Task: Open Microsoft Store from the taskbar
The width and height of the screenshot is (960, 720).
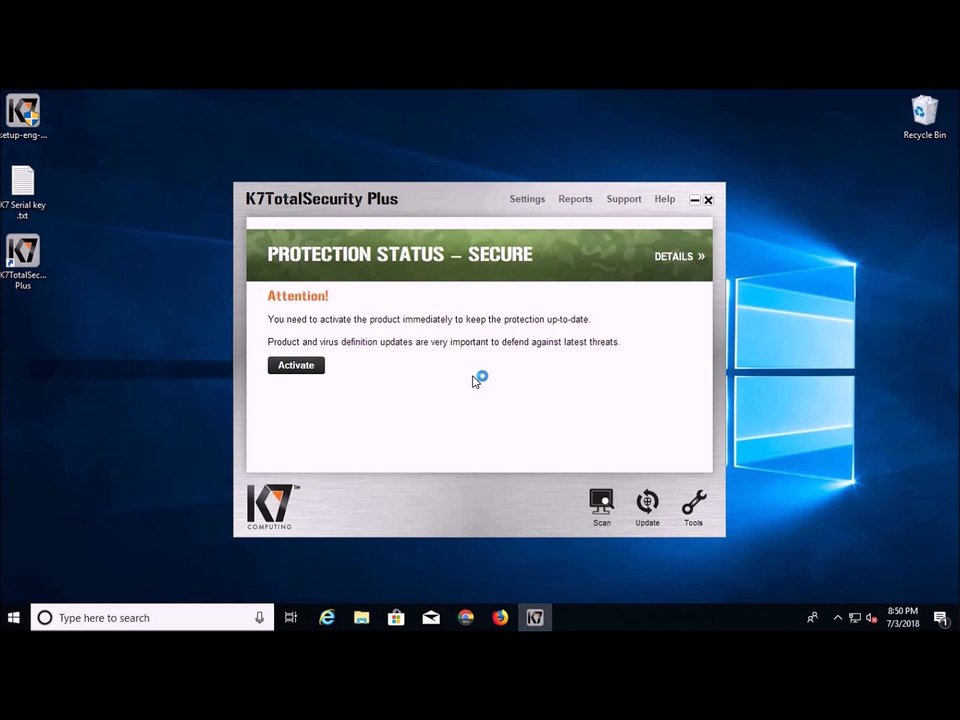Action: (x=396, y=618)
